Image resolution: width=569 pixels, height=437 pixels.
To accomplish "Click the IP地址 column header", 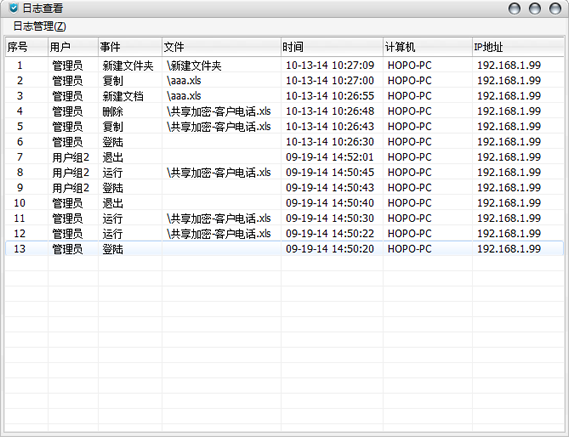I will [518, 47].
